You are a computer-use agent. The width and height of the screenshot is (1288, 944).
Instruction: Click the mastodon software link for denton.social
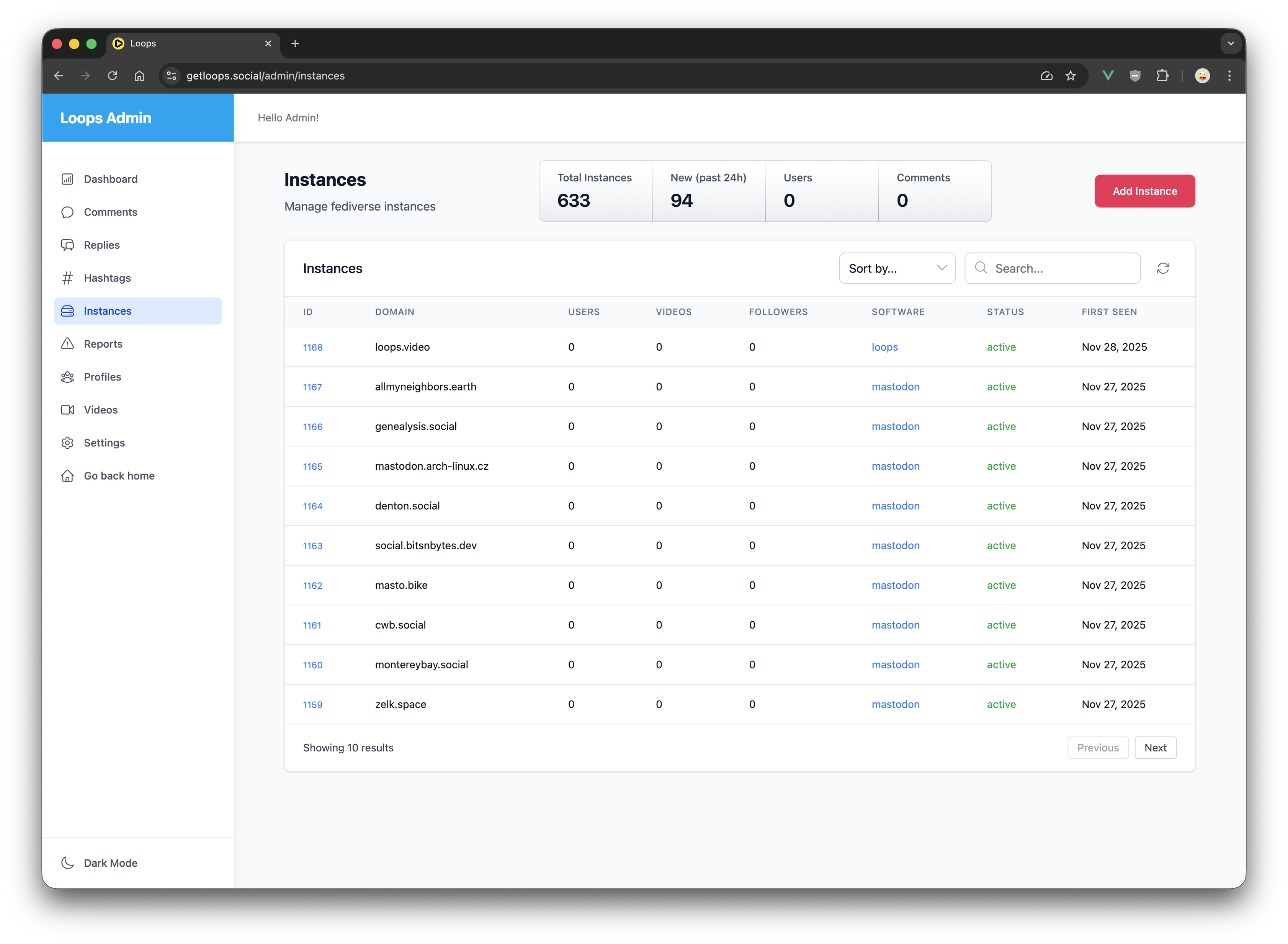[x=896, y=506]
